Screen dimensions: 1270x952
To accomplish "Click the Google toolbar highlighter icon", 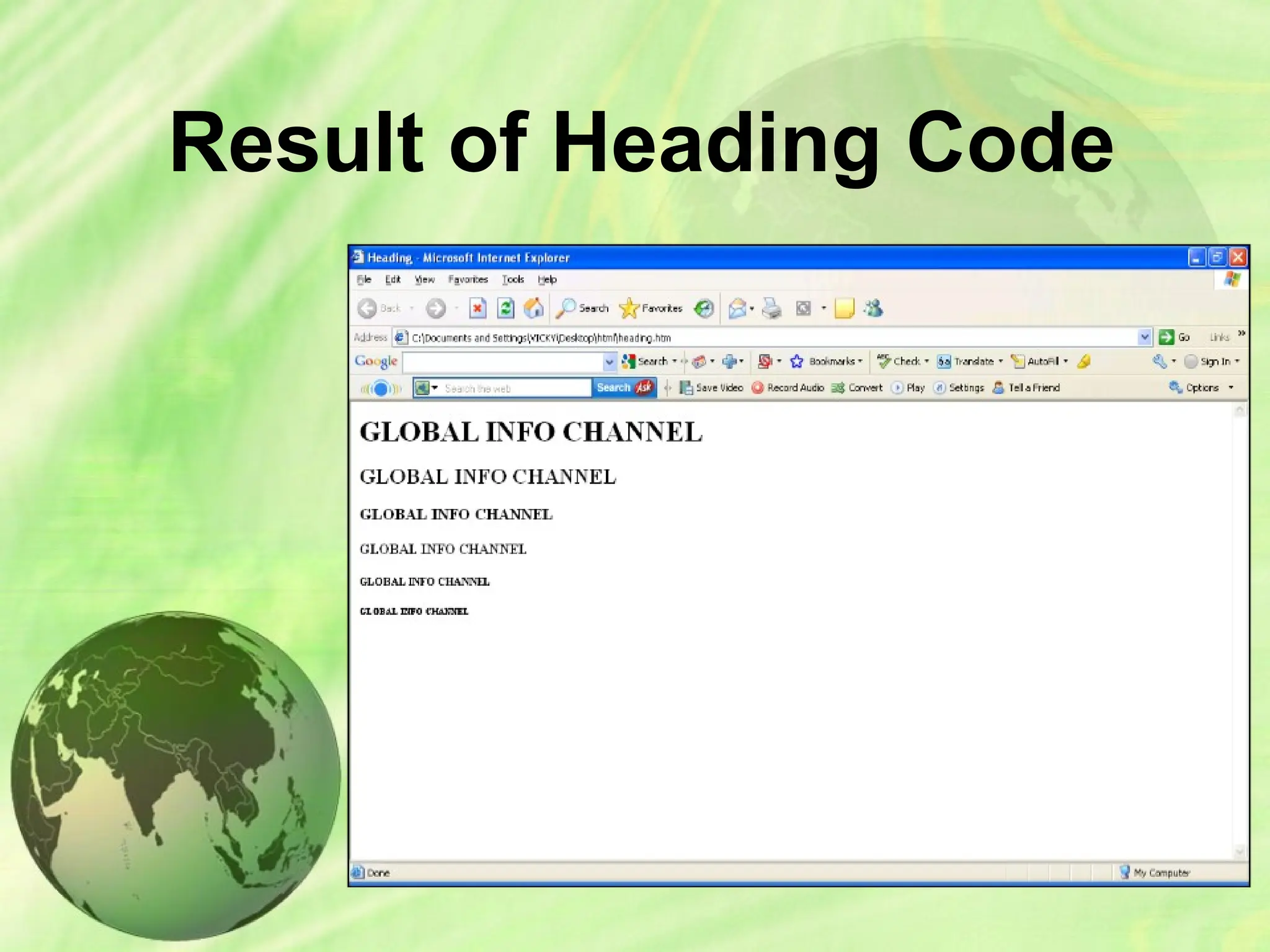I will [1084, 361].
